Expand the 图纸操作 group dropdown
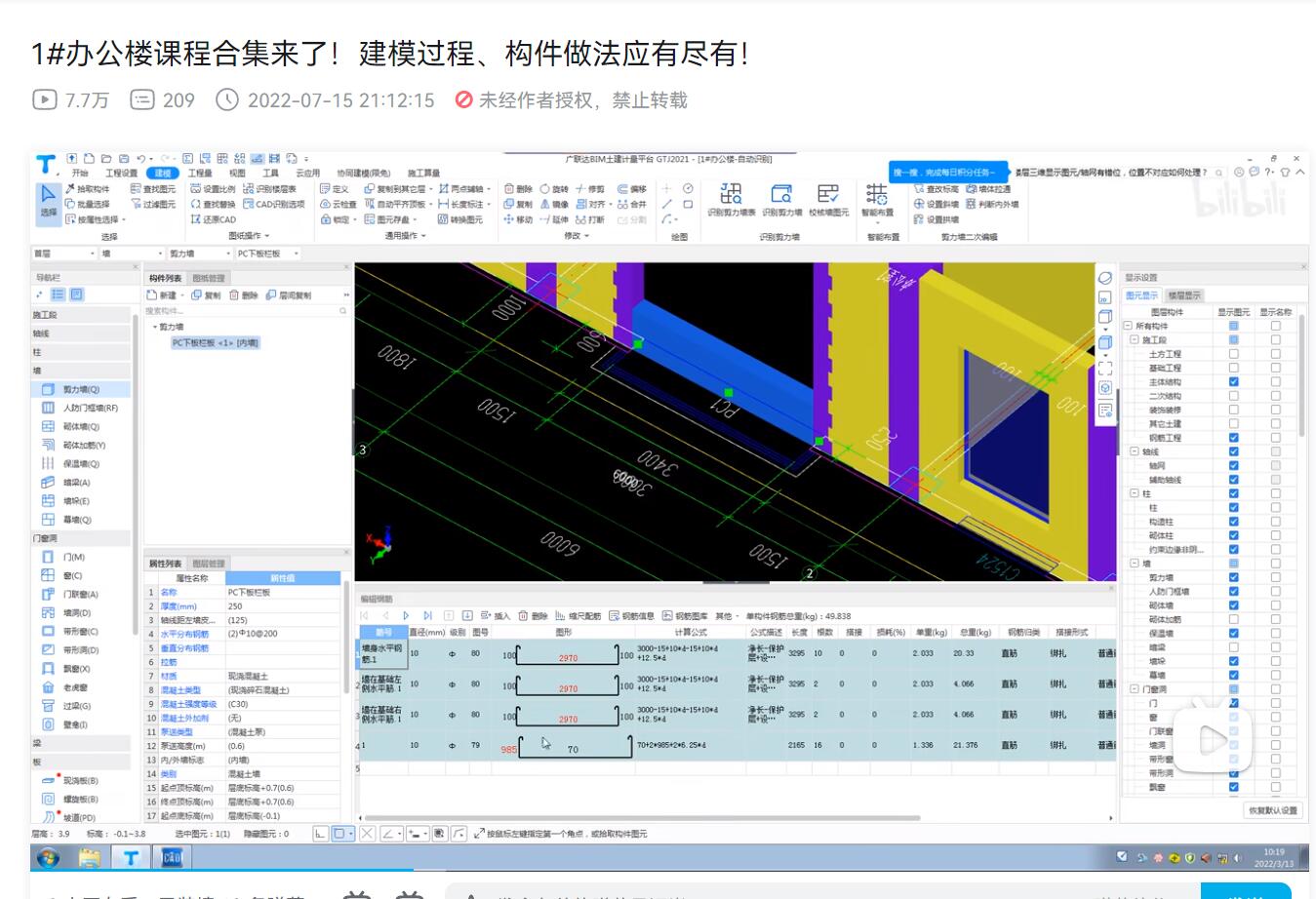The image size is (1316, 899). tap(249, 236)
